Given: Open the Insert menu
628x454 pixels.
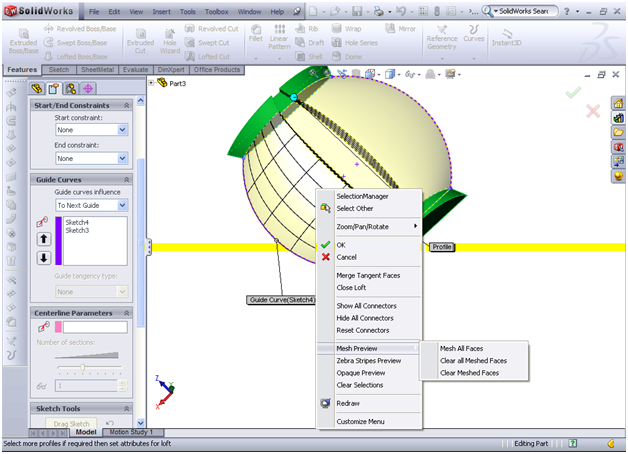Looking at the screenshot, I should (x=161, y=12).
